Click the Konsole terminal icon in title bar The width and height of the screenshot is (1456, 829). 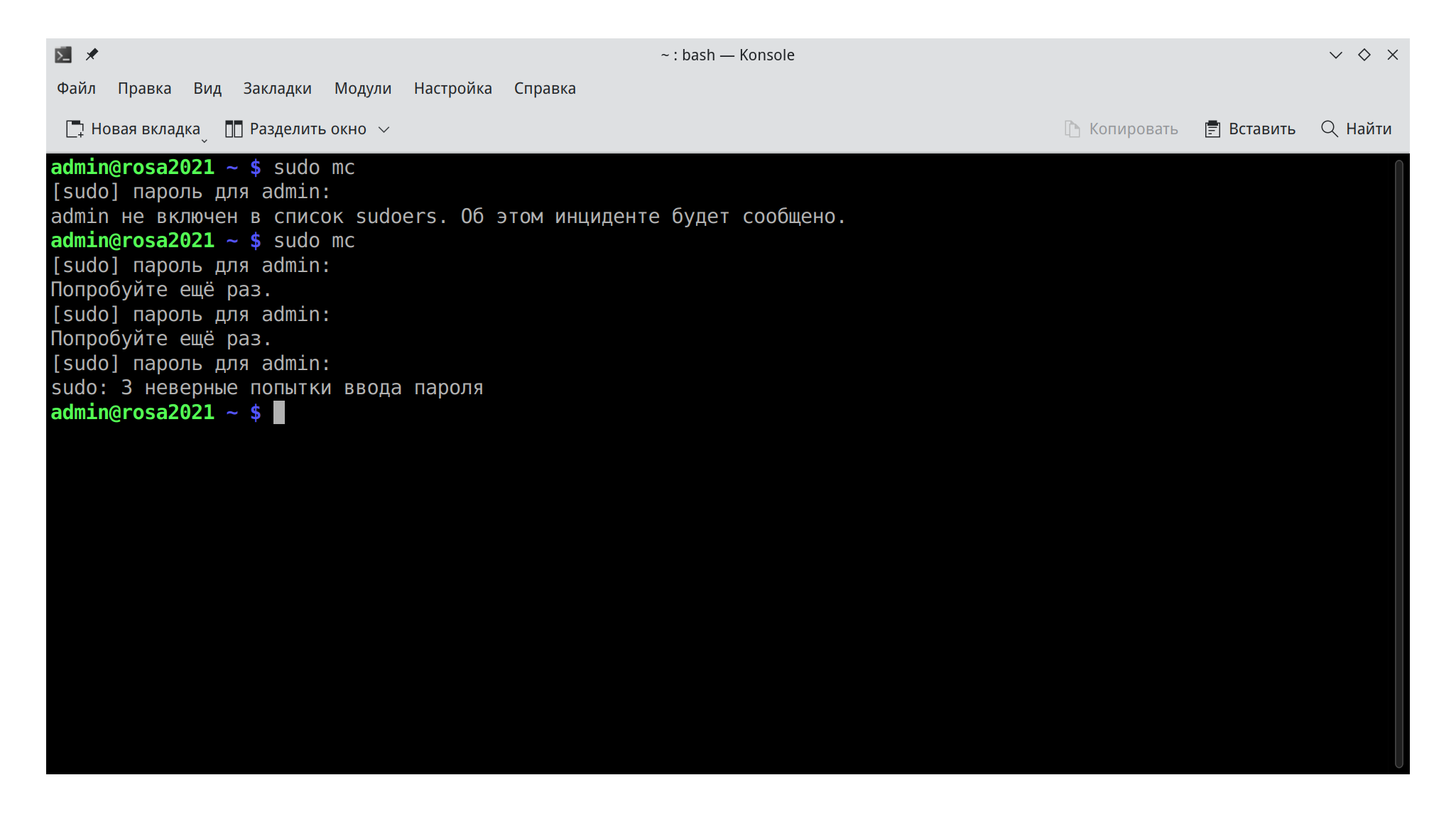click(63, 55)
